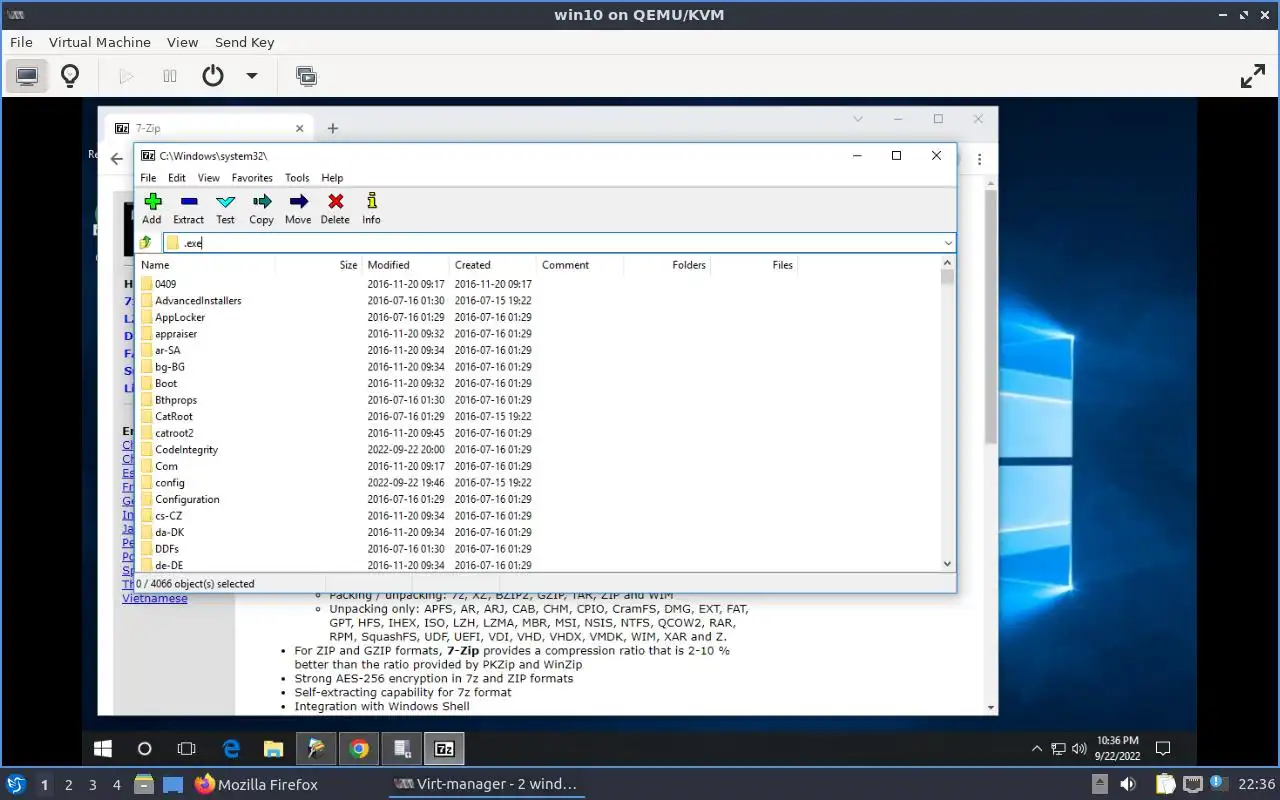Open the Favorites menu
The image size is (1280, 800).
(252, 178)
